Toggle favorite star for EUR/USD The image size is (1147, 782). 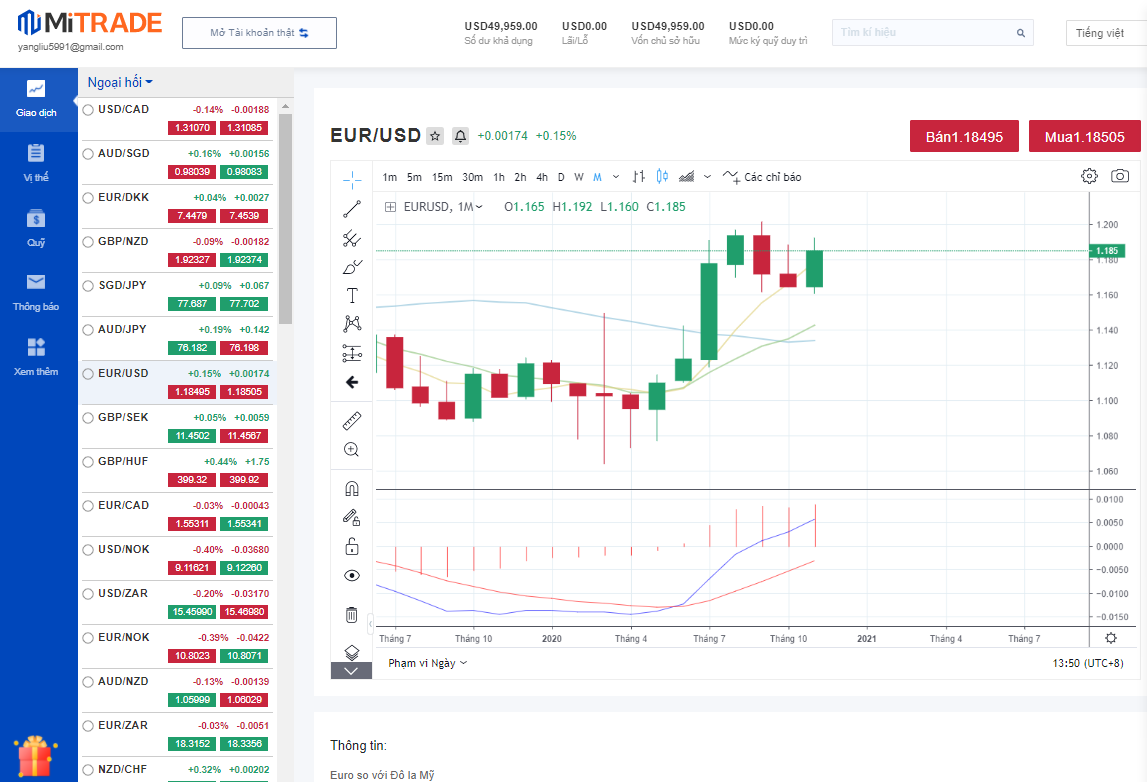pos(435,136)
